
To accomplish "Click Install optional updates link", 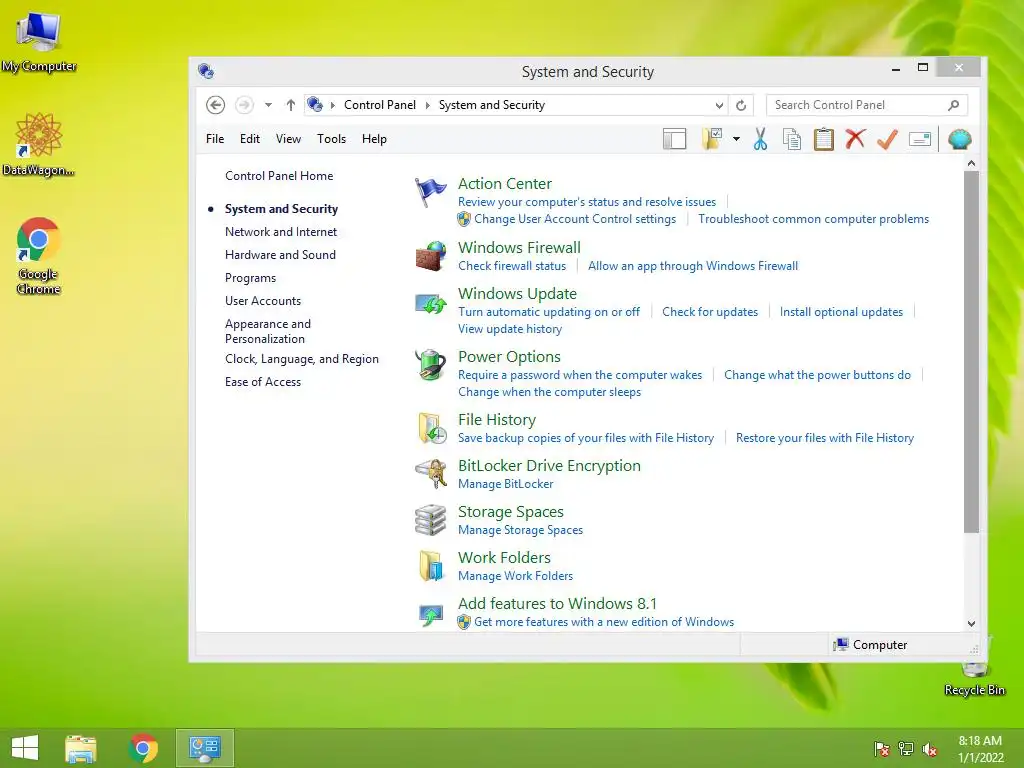I will (x=841, y=312).
